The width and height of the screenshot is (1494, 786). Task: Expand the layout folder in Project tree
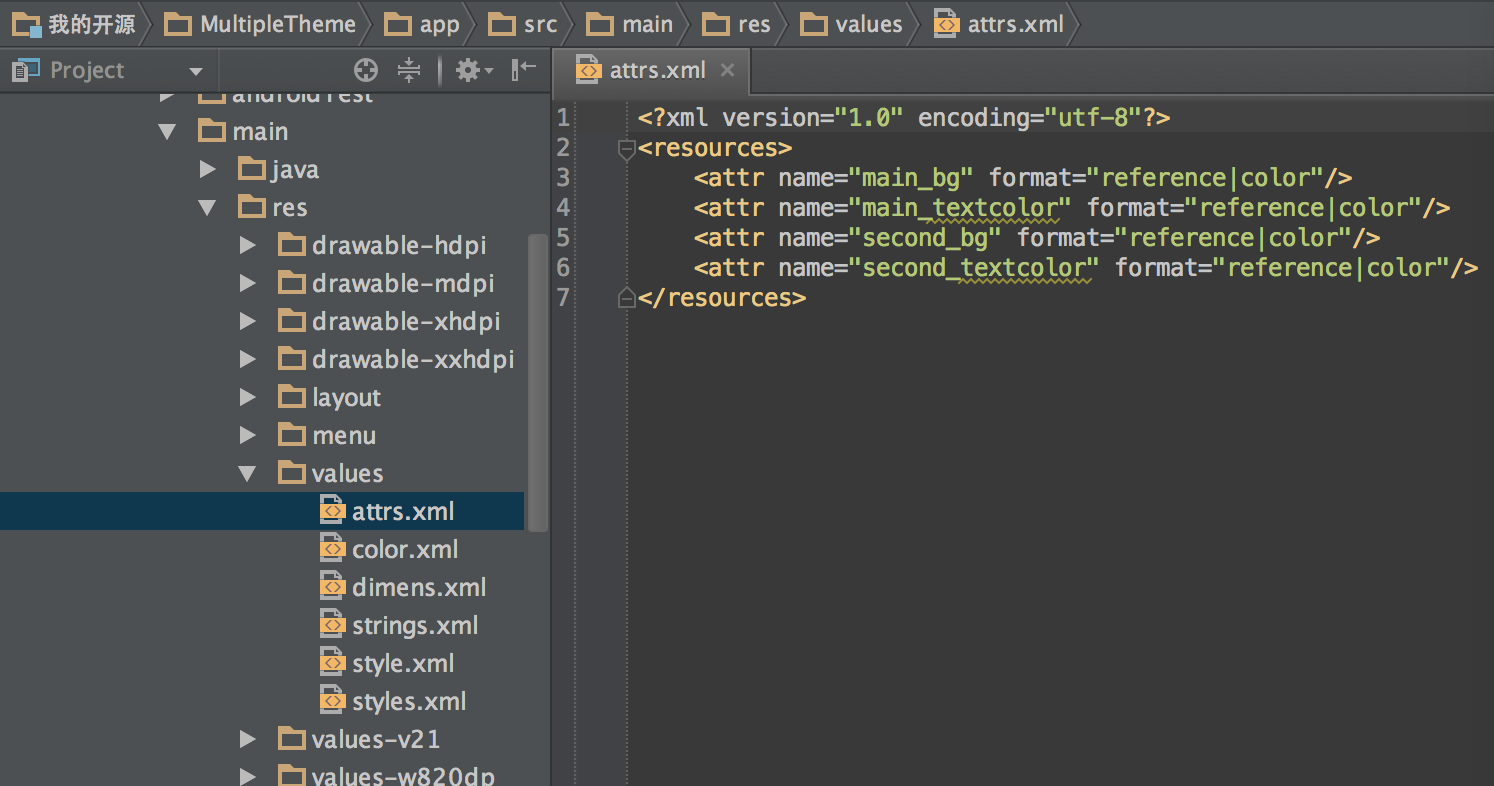coord(247,397)
